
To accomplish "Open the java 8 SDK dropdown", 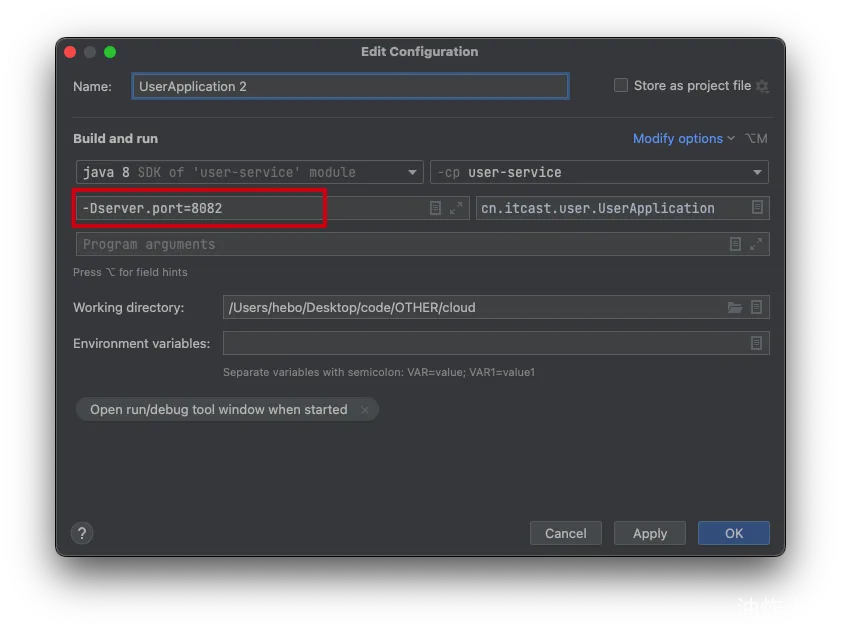I will click(x=249, y=172).
